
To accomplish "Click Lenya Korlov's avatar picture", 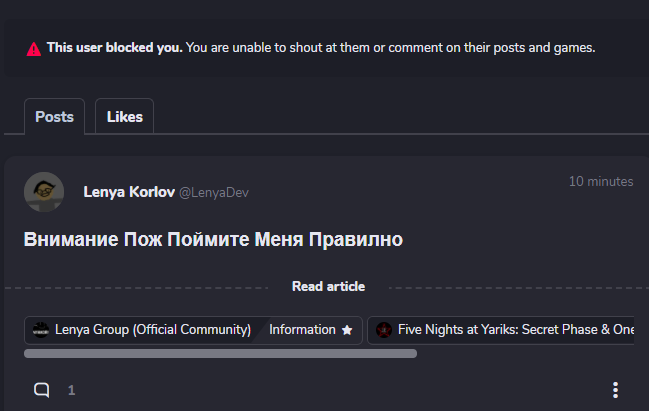I will [44, 192].
